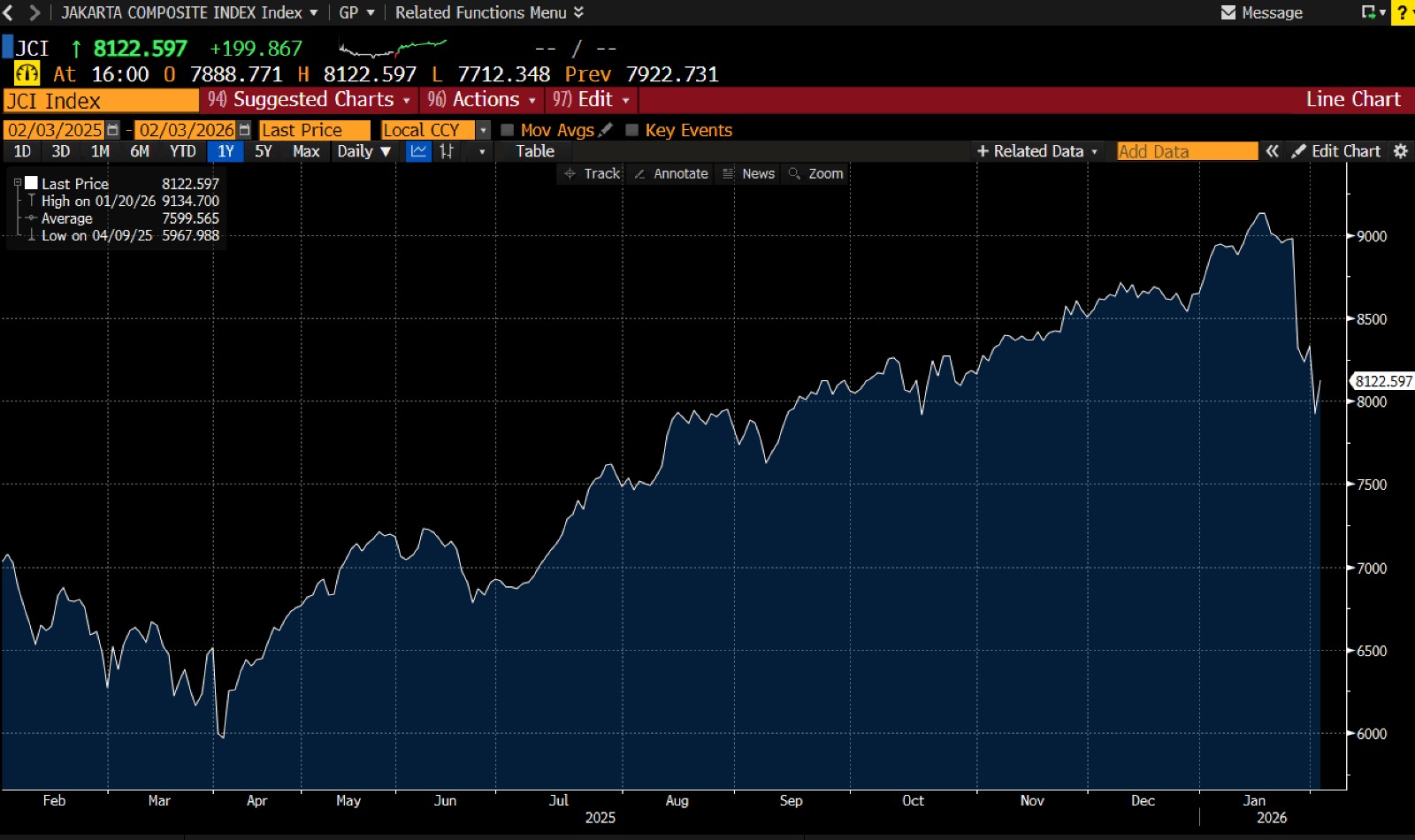This screenshot has width=1415, height=840.
Task: Collapse the Last Price legend tree
Action: pyautogui.click(x=17, y=183)
